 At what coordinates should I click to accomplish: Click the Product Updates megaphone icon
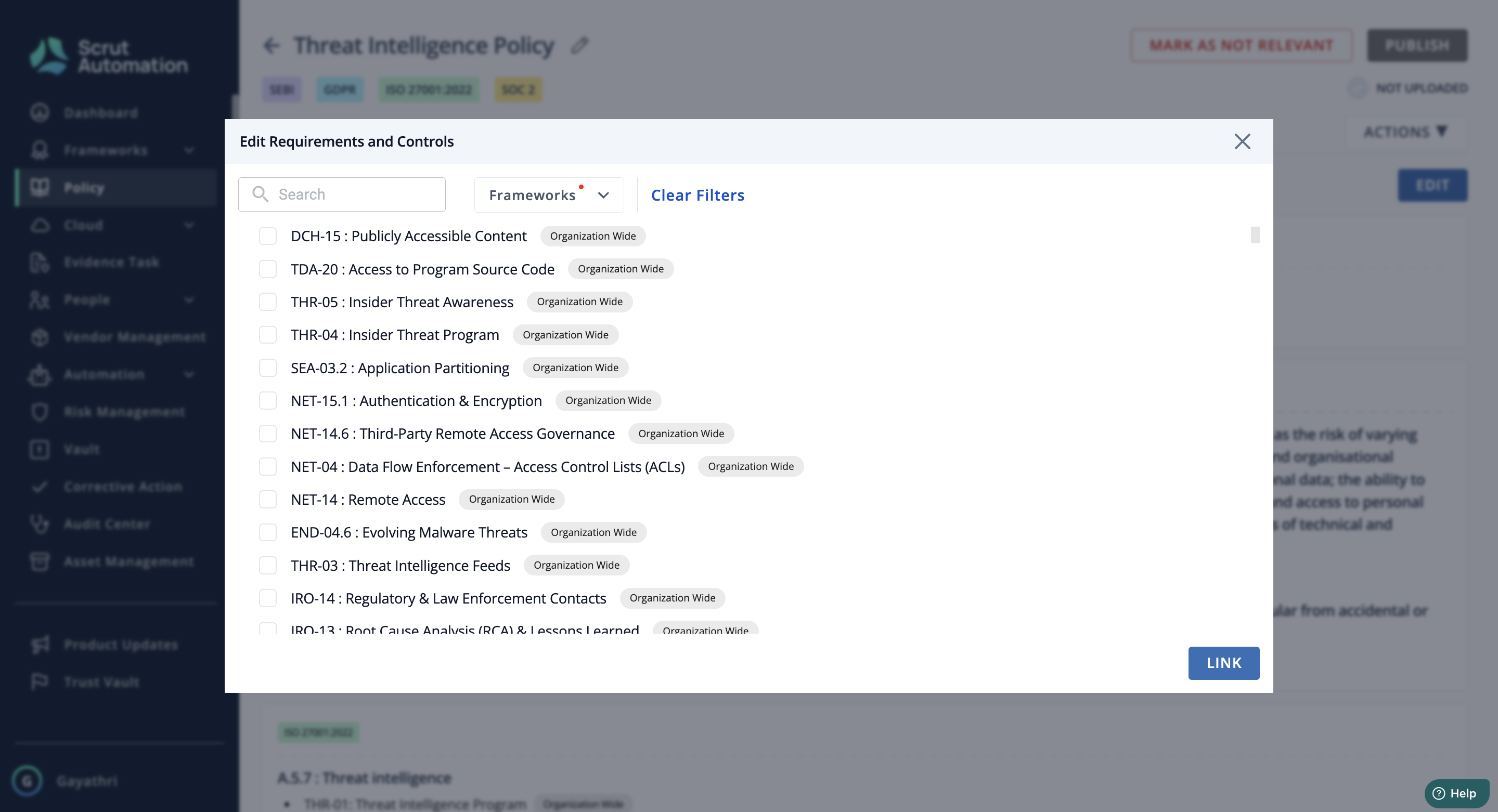[x=40, y=645]
